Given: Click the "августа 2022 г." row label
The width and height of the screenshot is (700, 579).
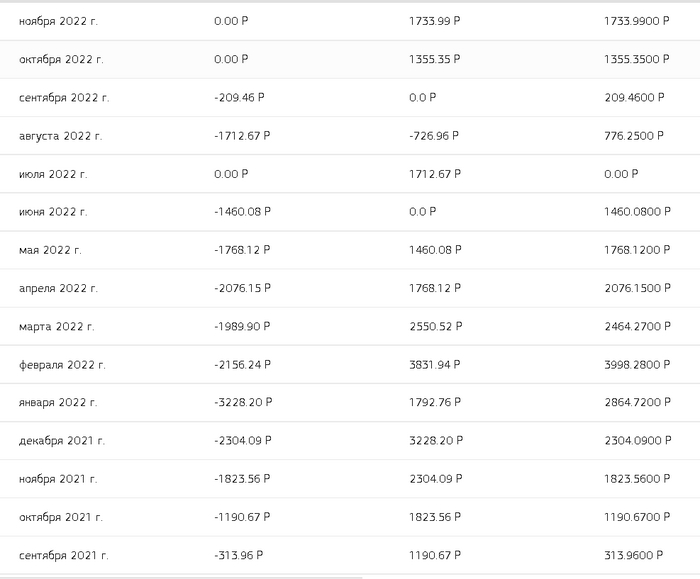Looking at the screenshot, I should point(60,136).
